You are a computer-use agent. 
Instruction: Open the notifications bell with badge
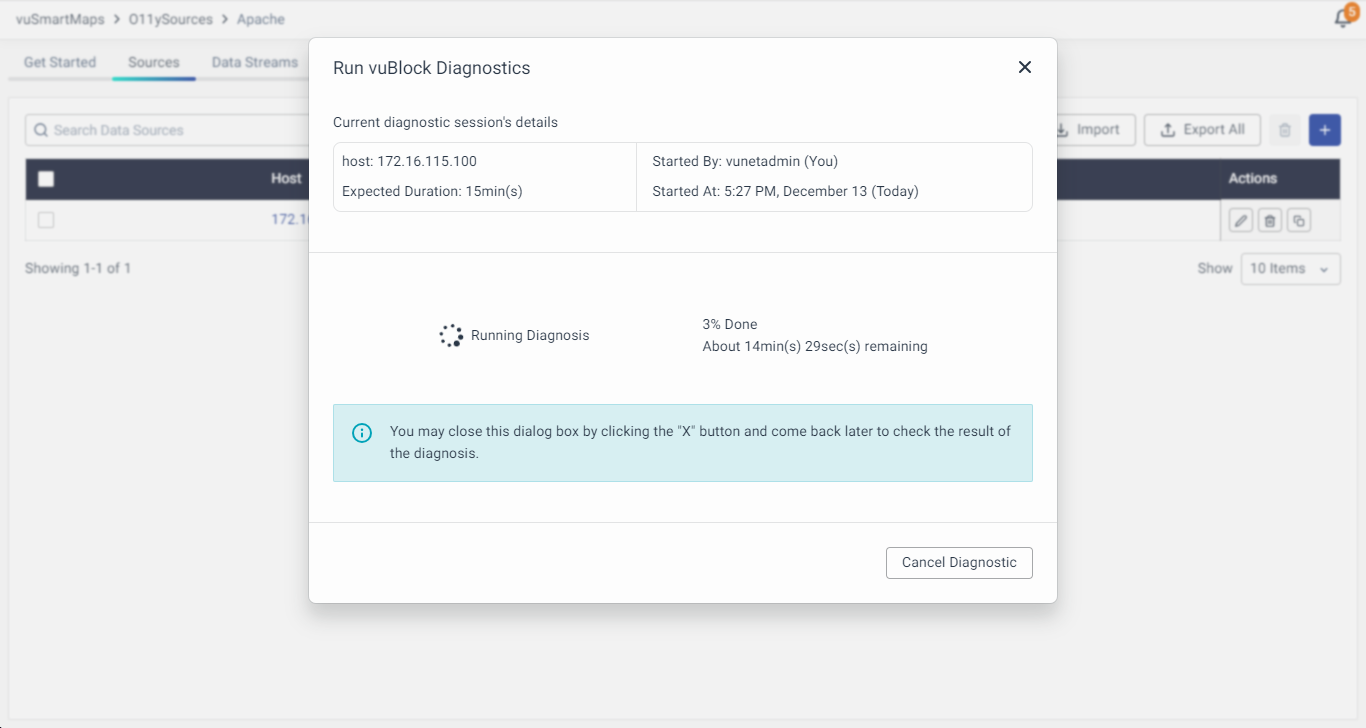coord(1345,18)
